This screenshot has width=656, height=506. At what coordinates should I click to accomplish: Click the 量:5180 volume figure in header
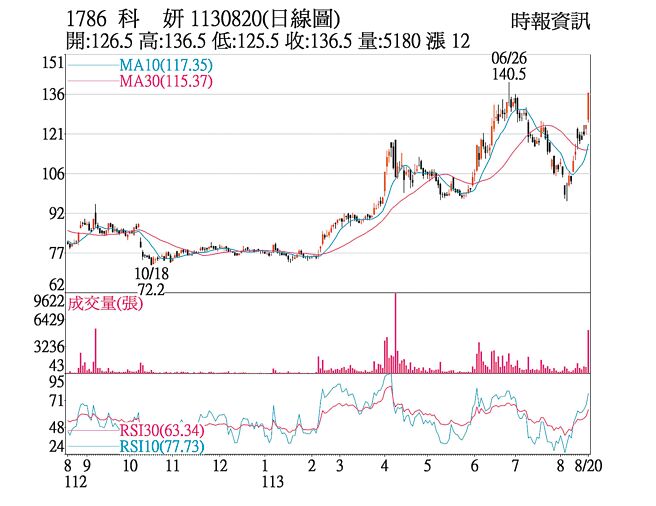pos(394,42)
